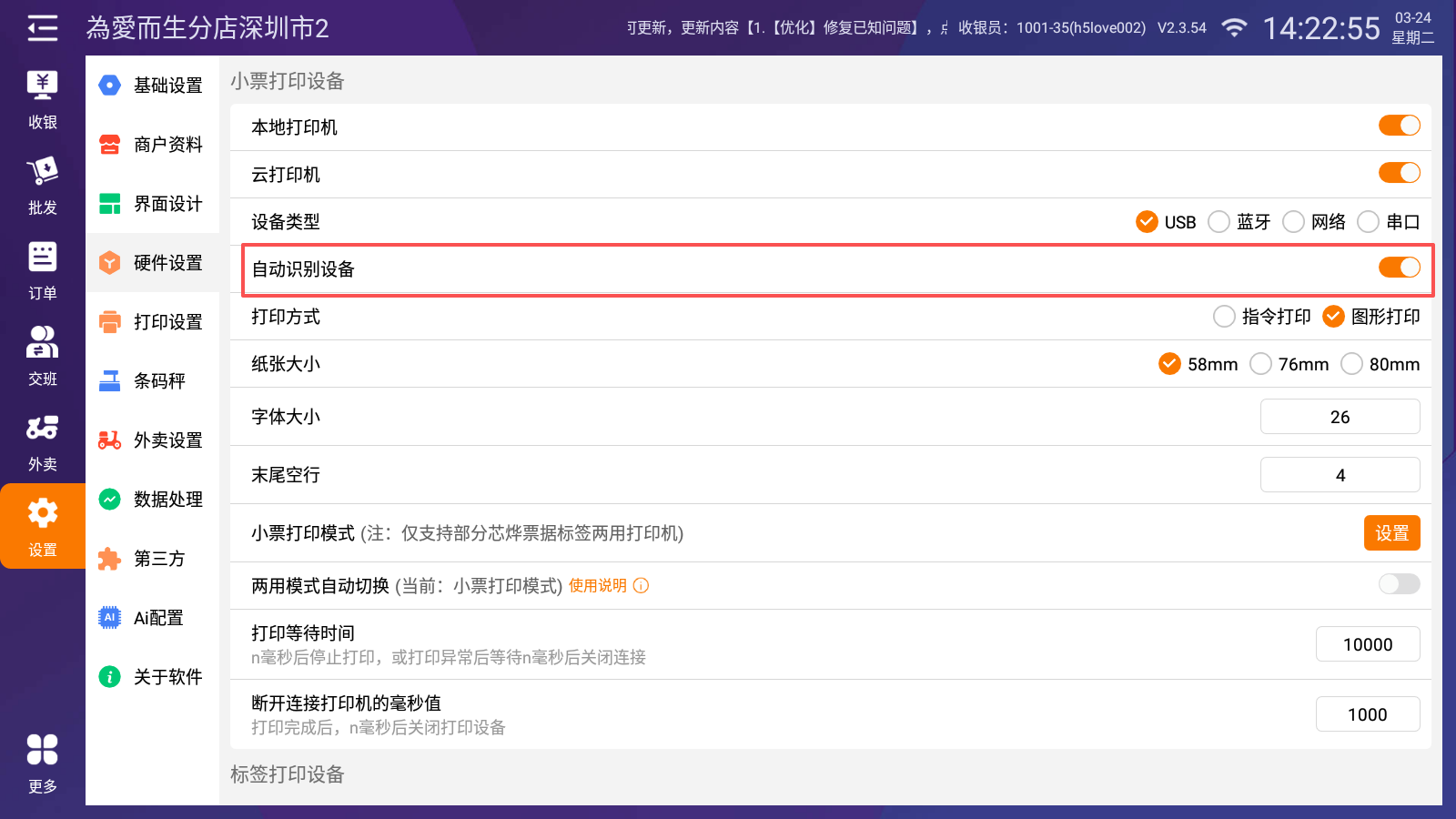Screen dimensions: 1456x819
Task: Choose 80mm paper size
Action: [x=1352, y=364]
